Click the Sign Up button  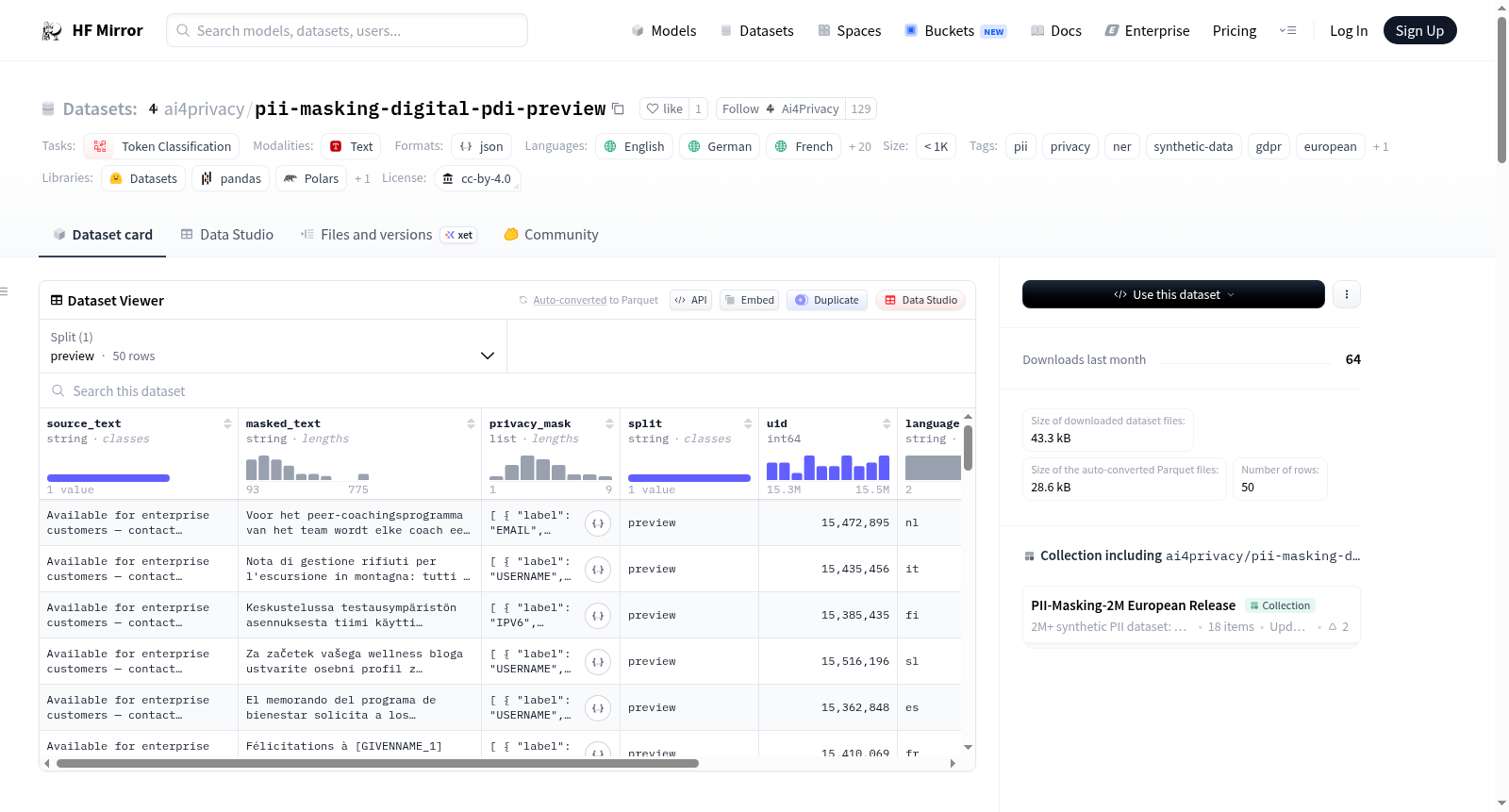click(x=1419, y=31)
